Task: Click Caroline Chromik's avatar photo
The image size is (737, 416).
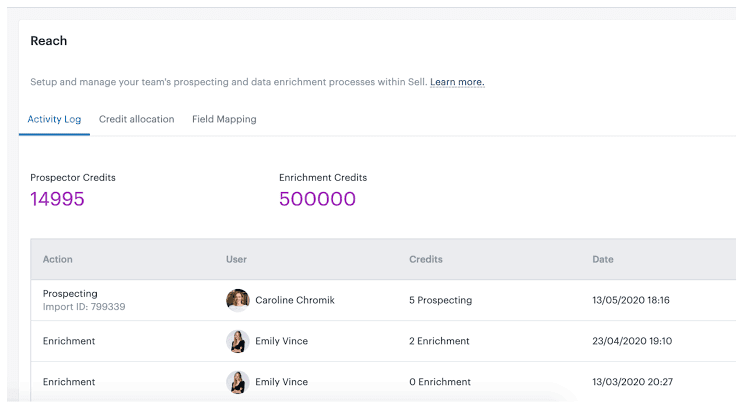Action: click(237, 300)
